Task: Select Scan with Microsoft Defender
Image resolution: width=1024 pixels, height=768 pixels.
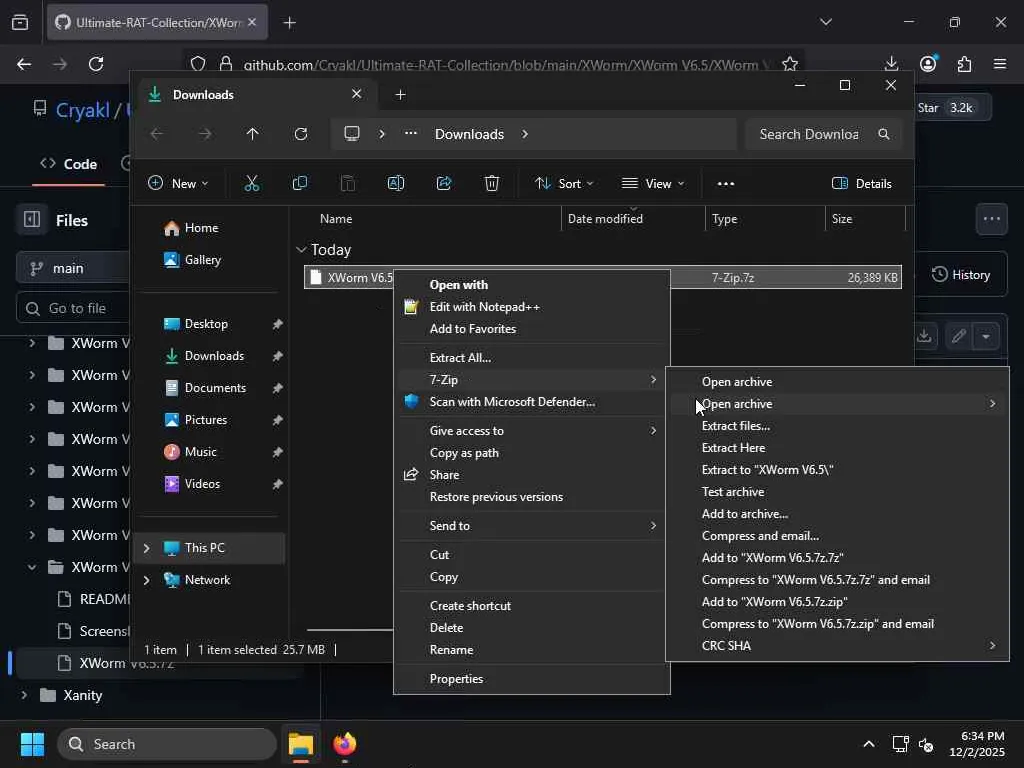Action: [x=511, y=402]
